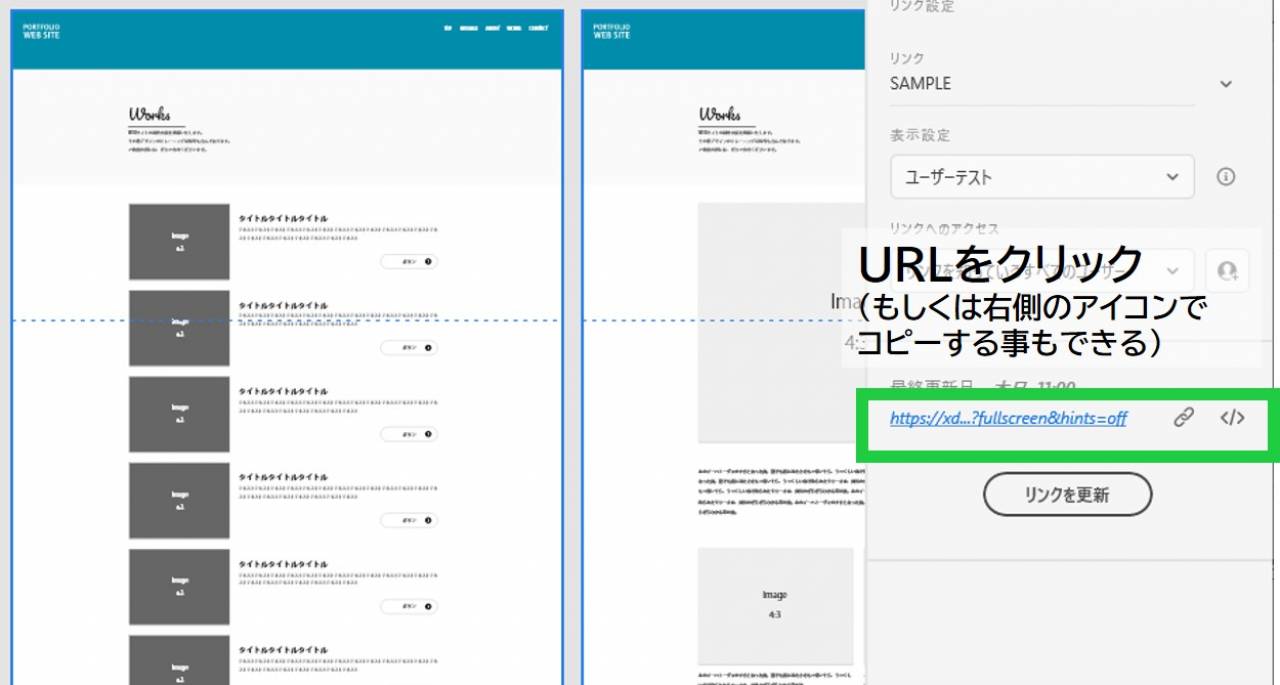Open the https://xd...?fullscreen&hints=off URL
Viewport: 1280px width, 685px height.
1008,419
